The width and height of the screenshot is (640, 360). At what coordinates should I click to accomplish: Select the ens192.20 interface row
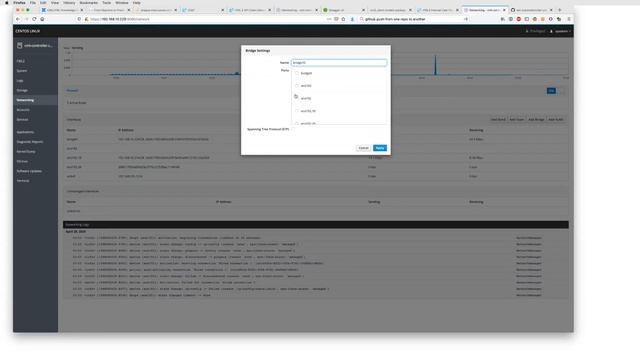click(x=316, y=167)
